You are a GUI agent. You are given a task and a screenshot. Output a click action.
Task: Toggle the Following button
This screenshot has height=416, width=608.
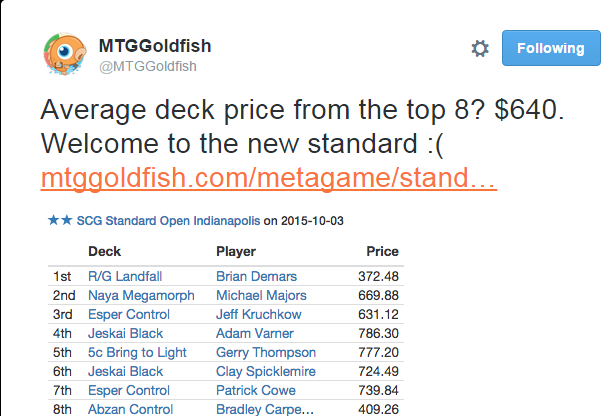(551, 48)
